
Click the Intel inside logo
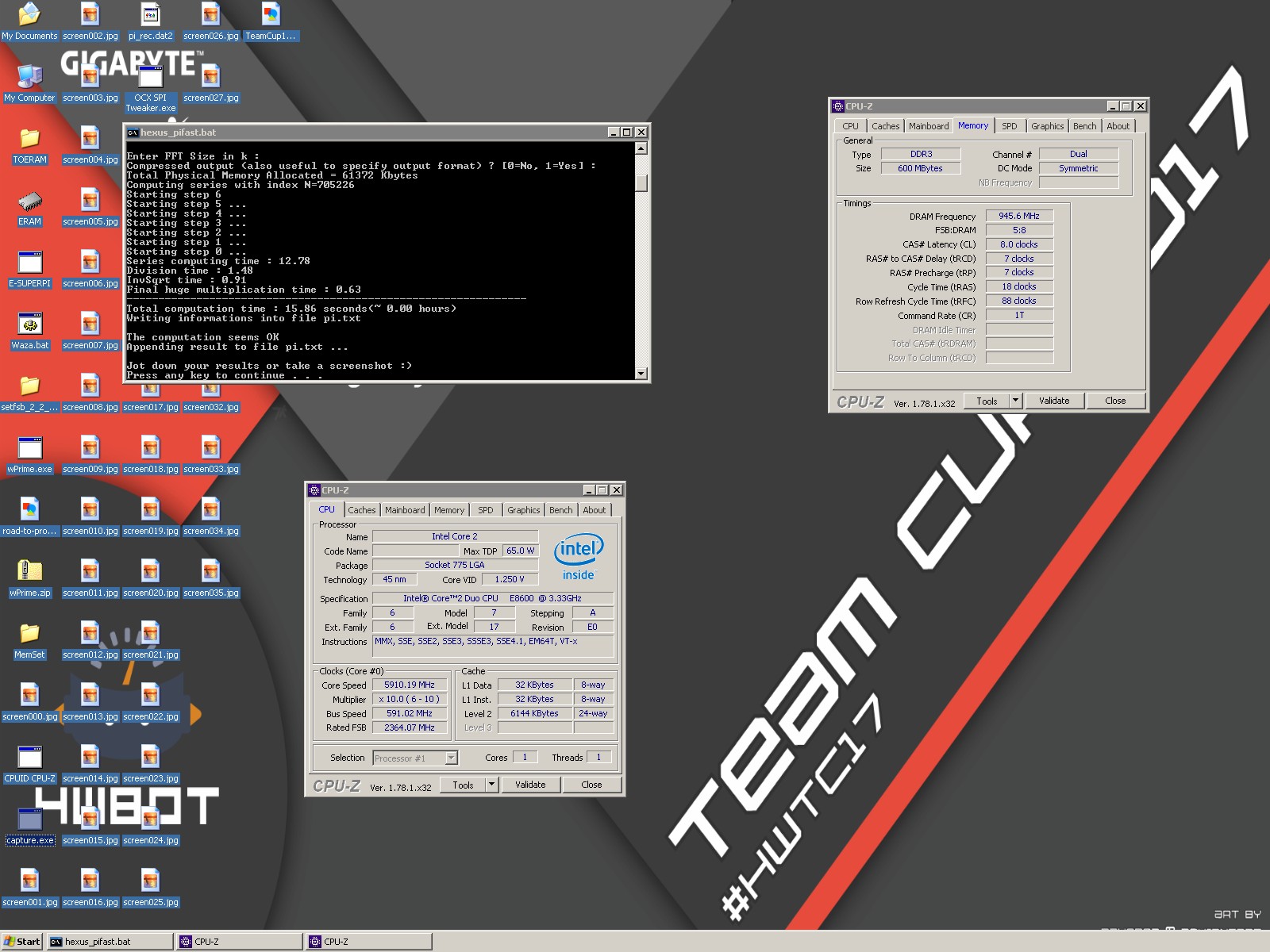pos(579,557)
